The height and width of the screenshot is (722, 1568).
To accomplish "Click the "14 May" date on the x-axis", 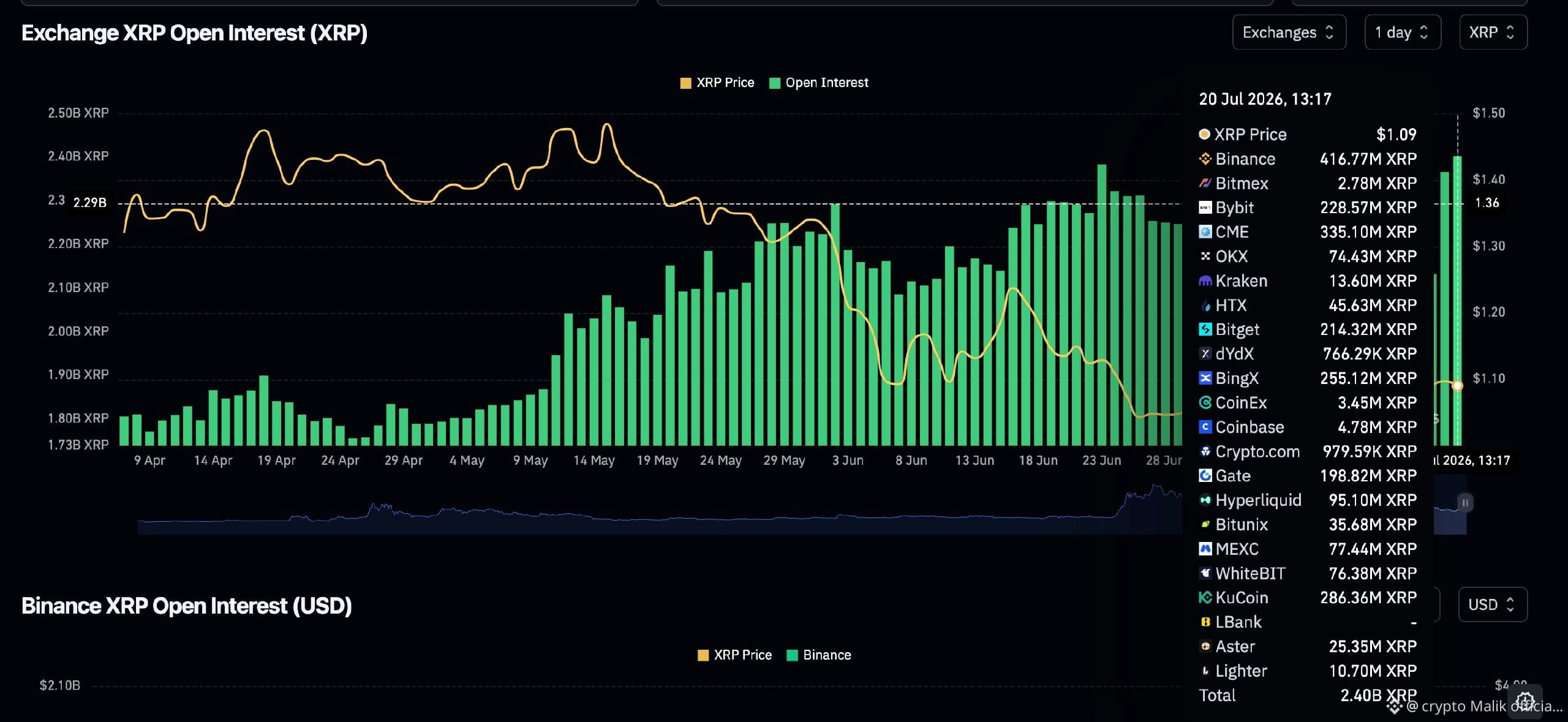I will click(x=594, y=461).
